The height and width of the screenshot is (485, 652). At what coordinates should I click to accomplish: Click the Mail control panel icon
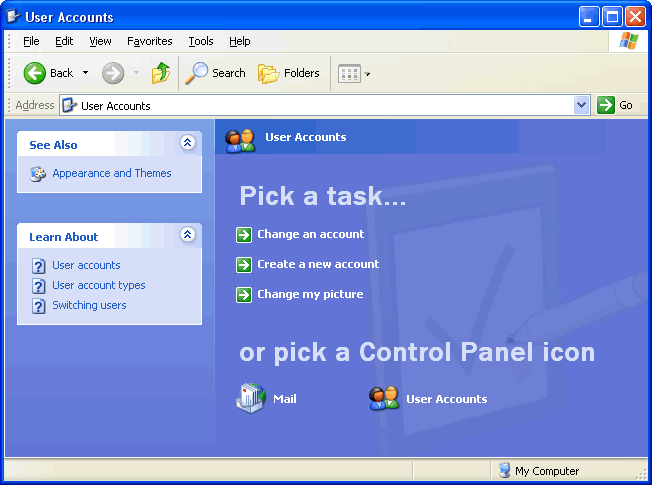[x=251, y=399]
